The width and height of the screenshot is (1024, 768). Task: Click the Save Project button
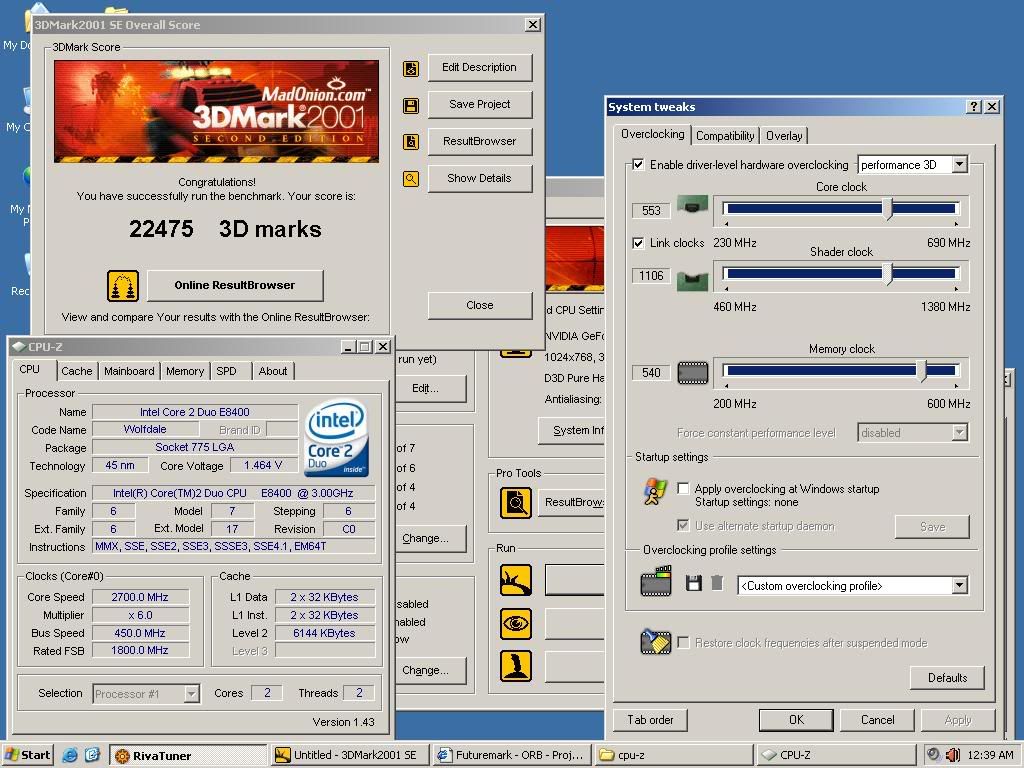coord(479,104)
